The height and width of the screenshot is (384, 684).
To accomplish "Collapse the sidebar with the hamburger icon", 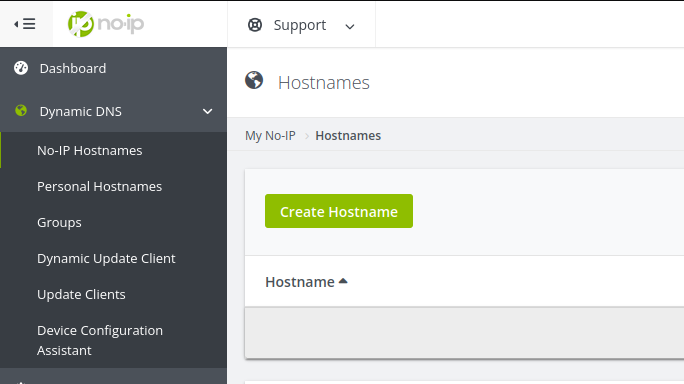I will [x=25, y=24].
